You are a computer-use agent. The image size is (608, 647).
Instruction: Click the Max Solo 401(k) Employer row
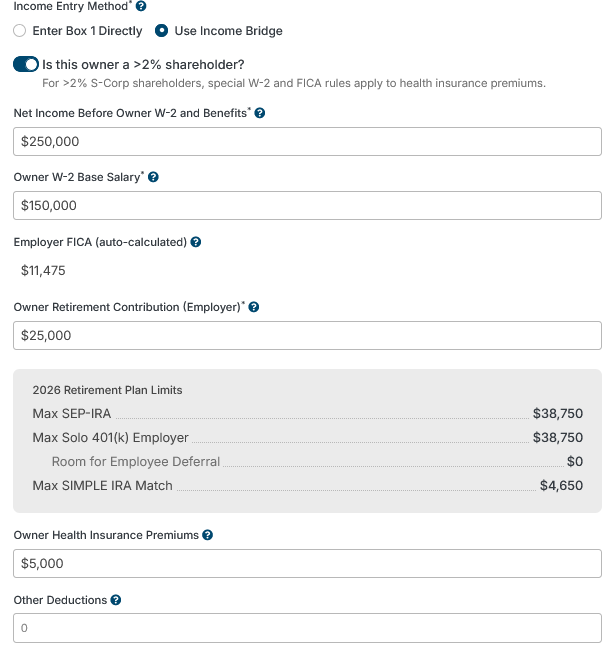coord(308,437)
